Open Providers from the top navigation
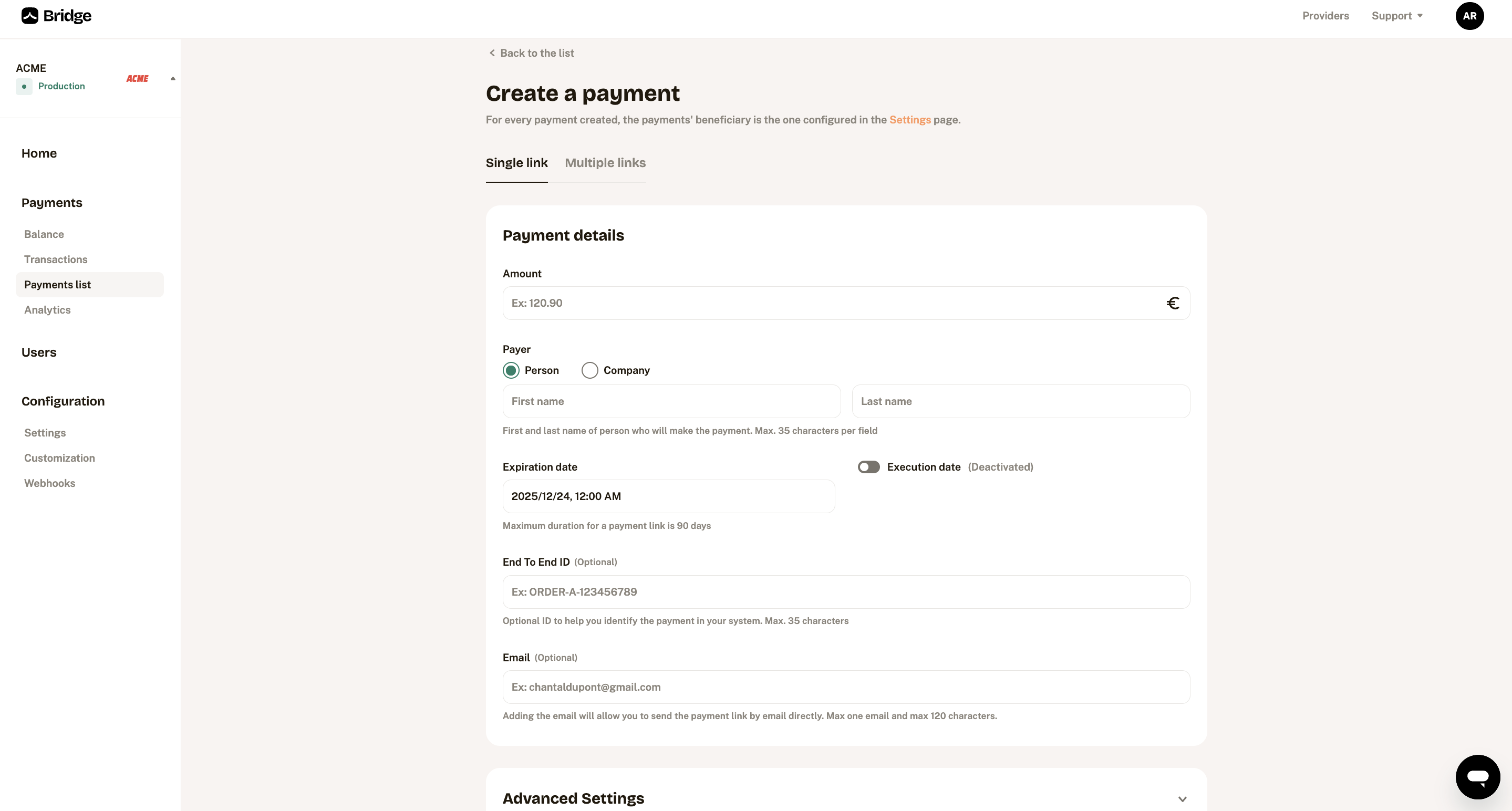The height and width of the screenshot is (811, 1512). pyautogui.click(x=1325, y=16)
